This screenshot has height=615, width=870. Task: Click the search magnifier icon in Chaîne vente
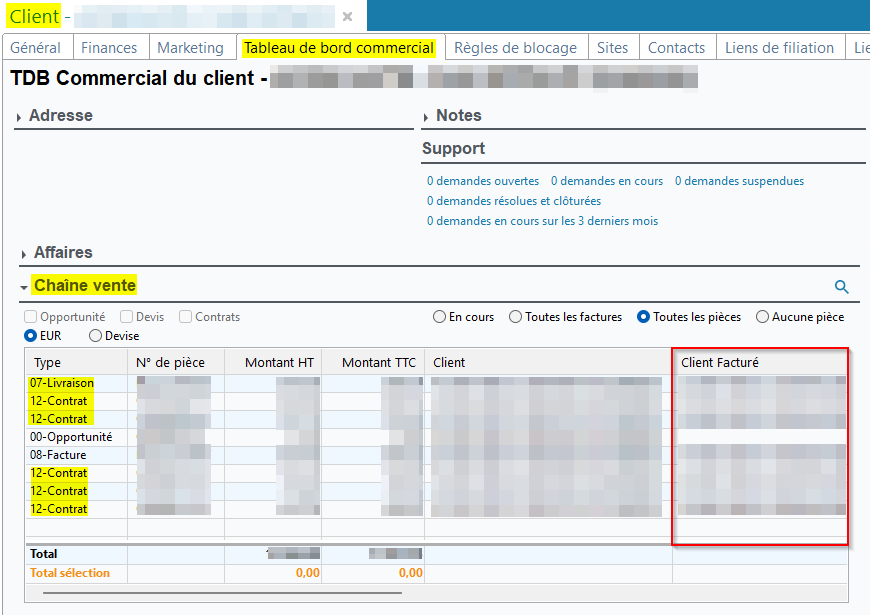(x=841, y=287)
